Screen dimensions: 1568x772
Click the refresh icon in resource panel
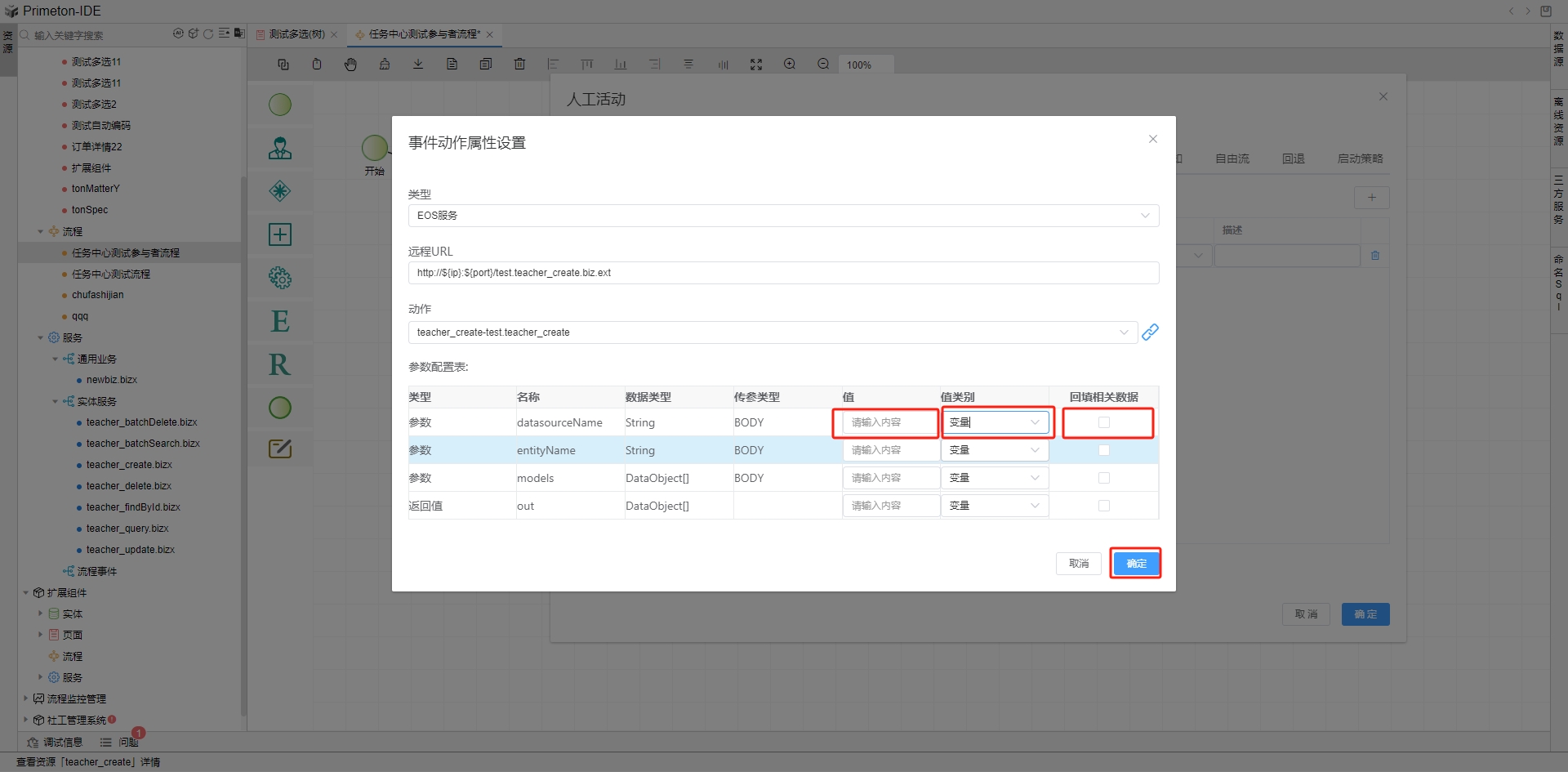click(x=208, y=34)
